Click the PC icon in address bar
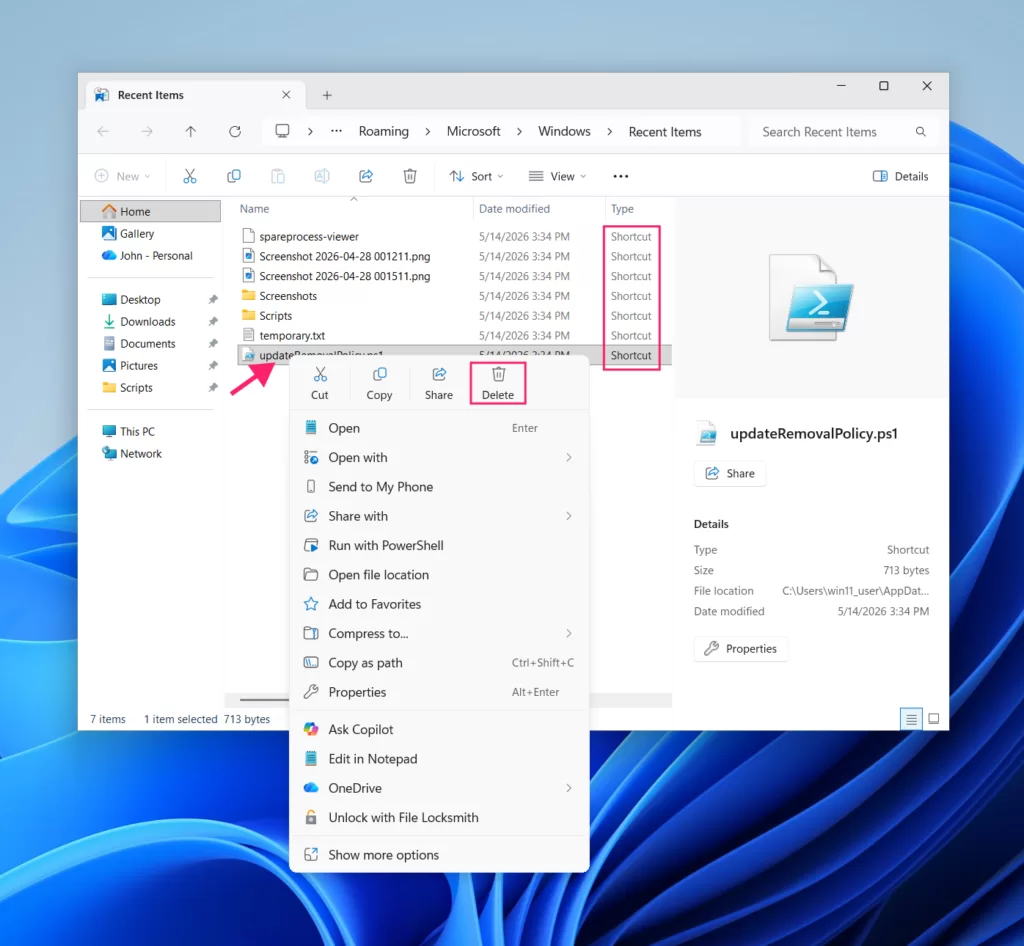 282,131
